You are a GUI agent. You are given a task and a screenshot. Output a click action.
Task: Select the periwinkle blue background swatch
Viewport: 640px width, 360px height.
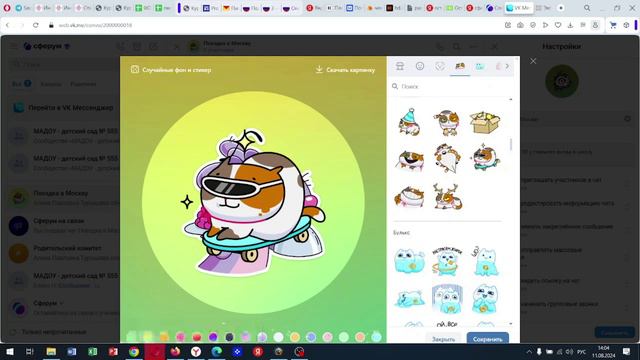coord(311,337)
